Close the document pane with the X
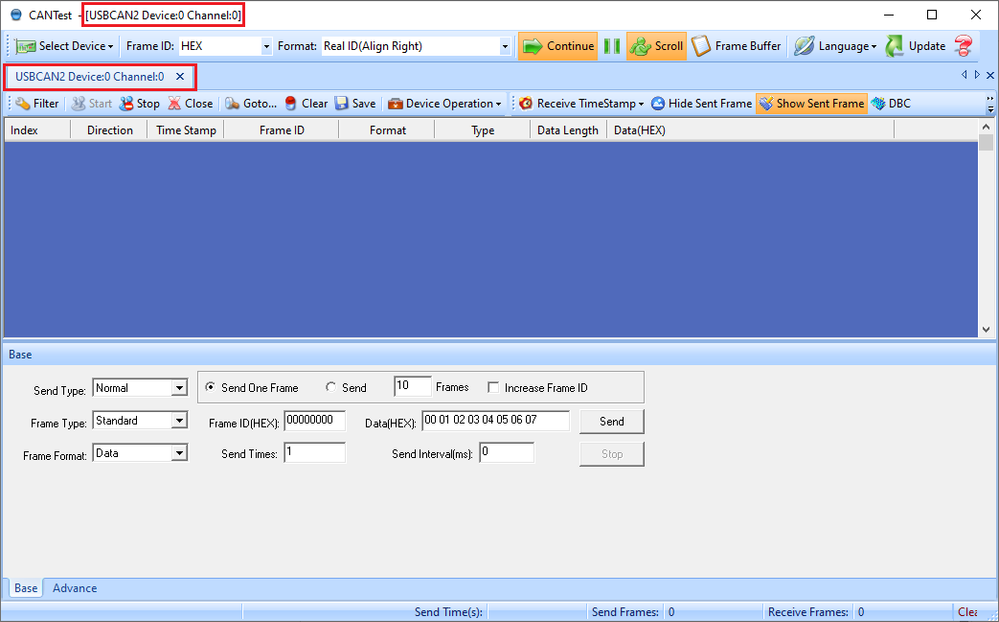This screenshot has height=622, width=999. 990,75
